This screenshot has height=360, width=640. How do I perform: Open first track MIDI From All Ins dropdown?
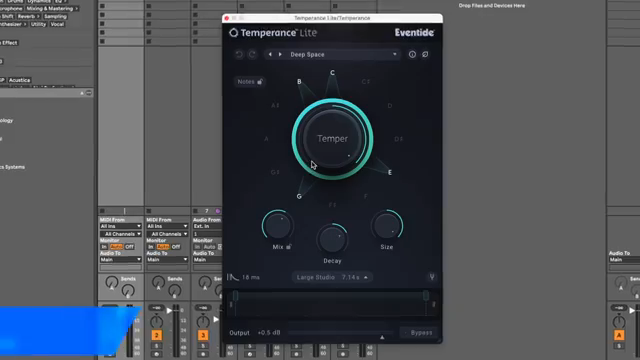[x=120, y=226]
